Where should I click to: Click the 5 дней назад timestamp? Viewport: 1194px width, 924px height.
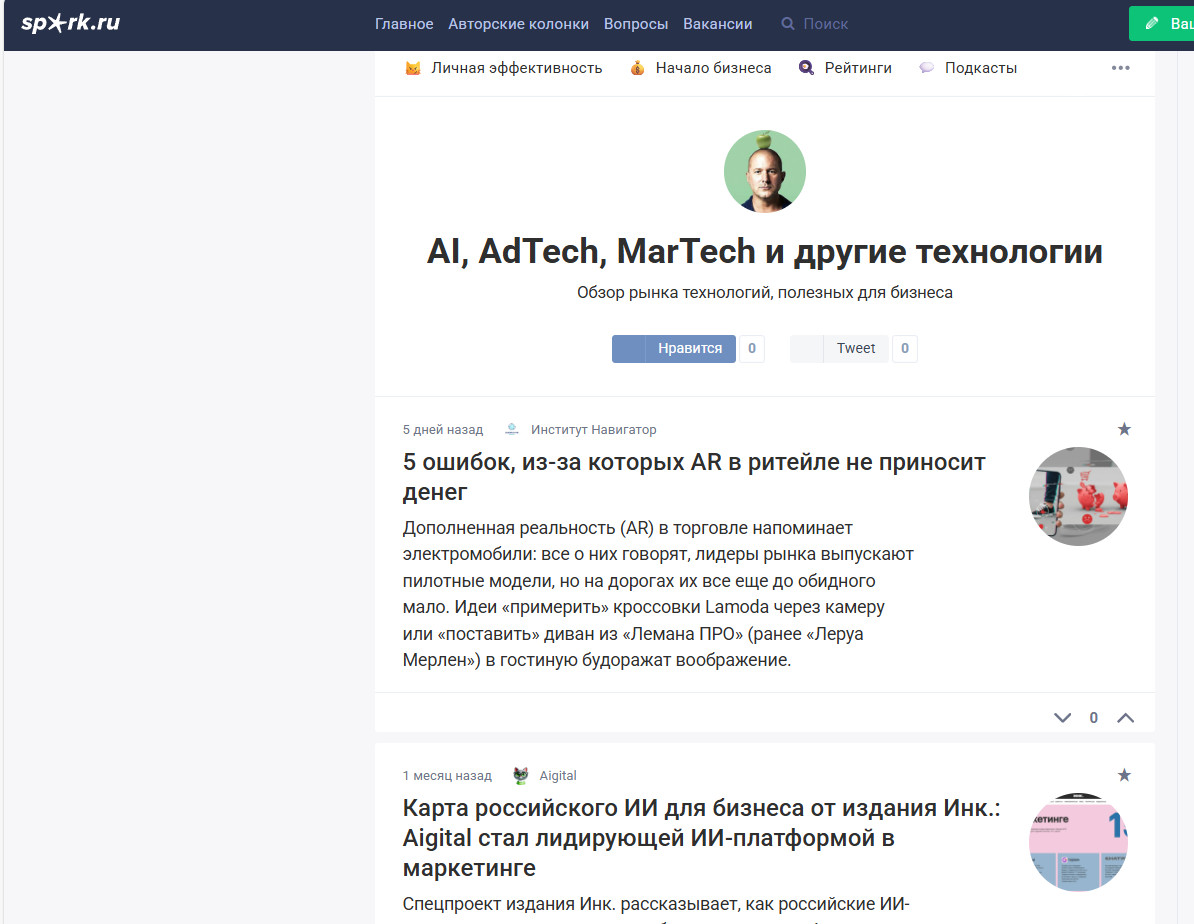pyautogui.click(x=442, y=430)
